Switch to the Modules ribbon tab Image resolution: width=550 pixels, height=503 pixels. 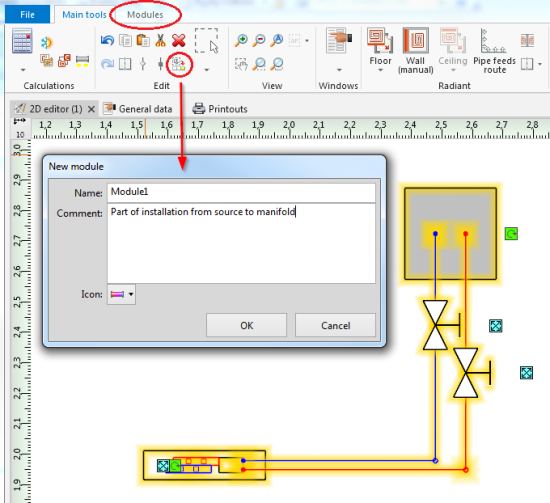click(145, 15)
